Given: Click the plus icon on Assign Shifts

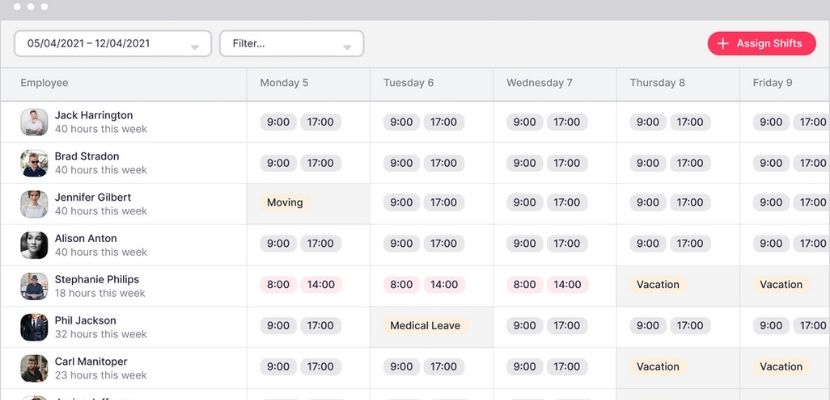Looking at the screenshot, I should [723, 43].
